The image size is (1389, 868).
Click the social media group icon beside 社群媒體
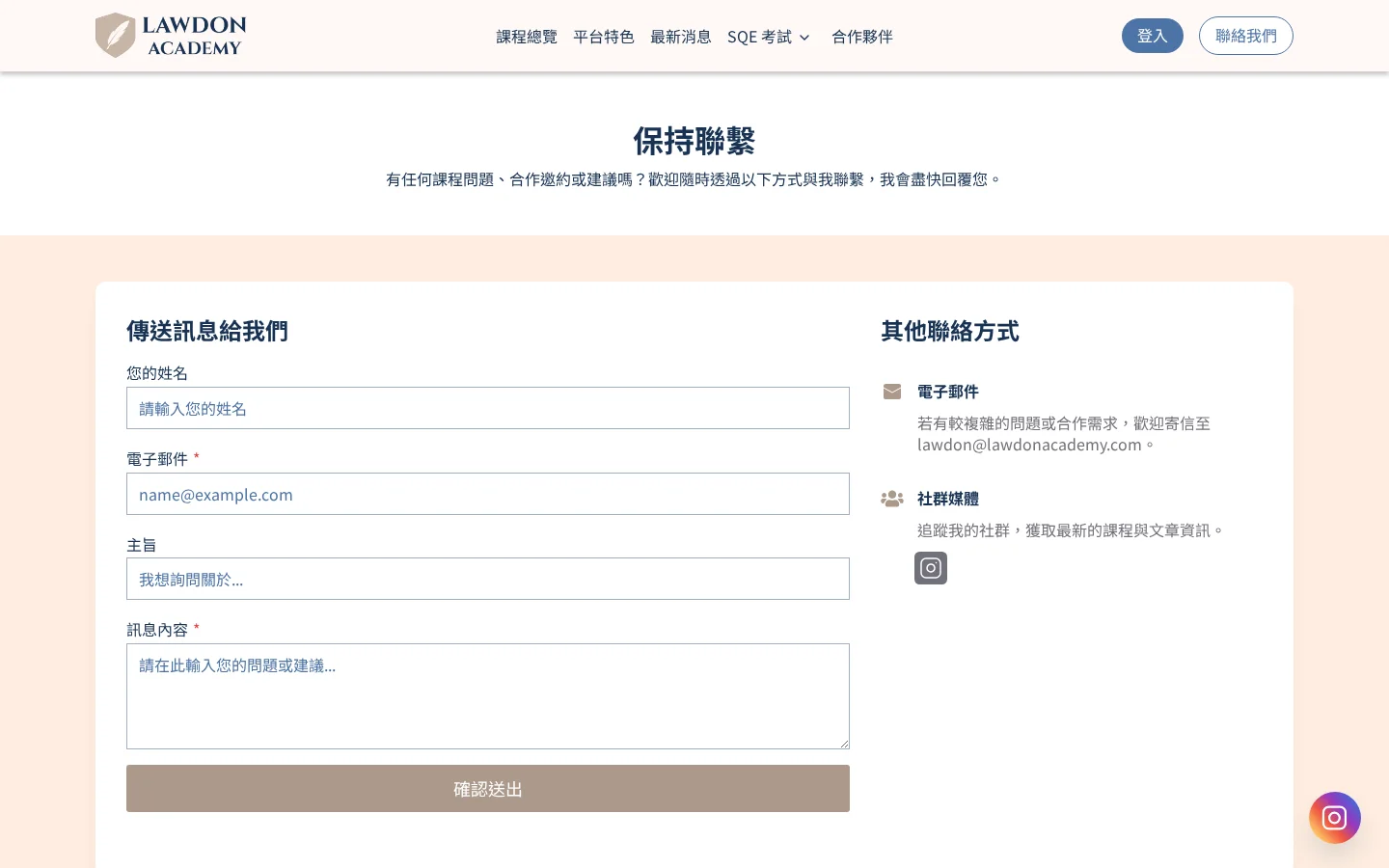point(891,499)
